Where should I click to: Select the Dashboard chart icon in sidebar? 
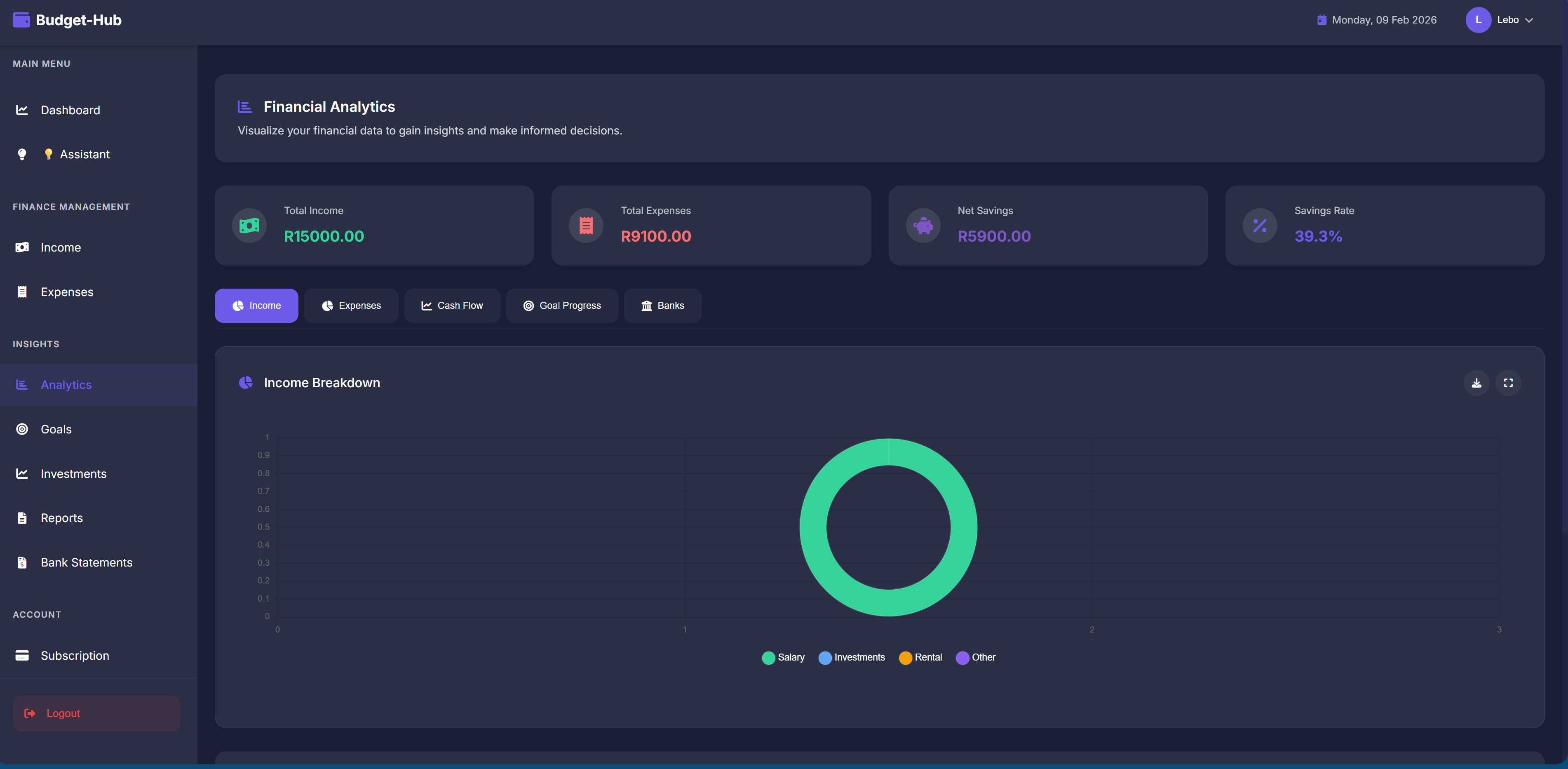22,110
